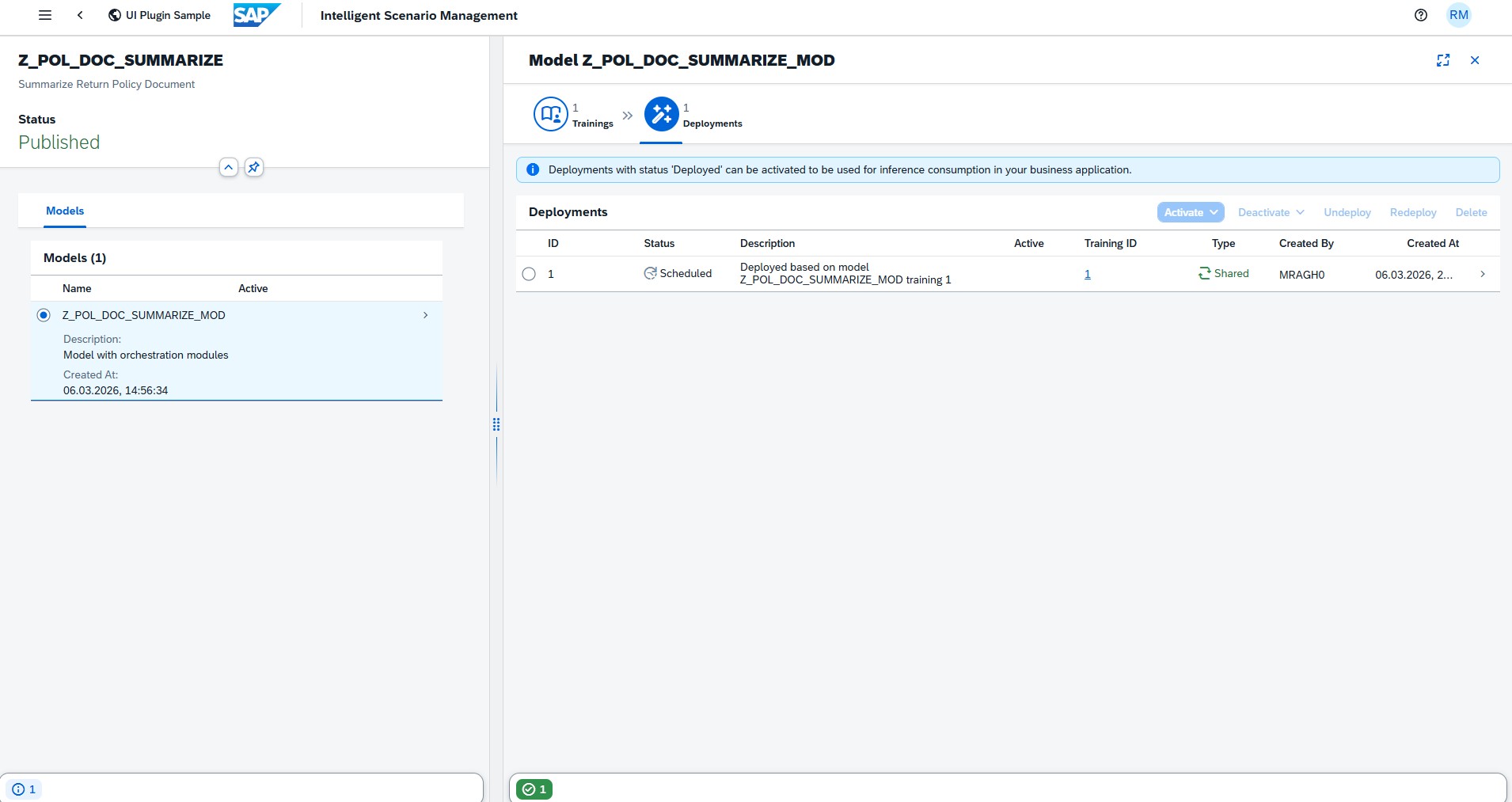The image size is (1512, 802).
Task: Click the UI Plugin Sample globe icon
Action: point(115,15)
